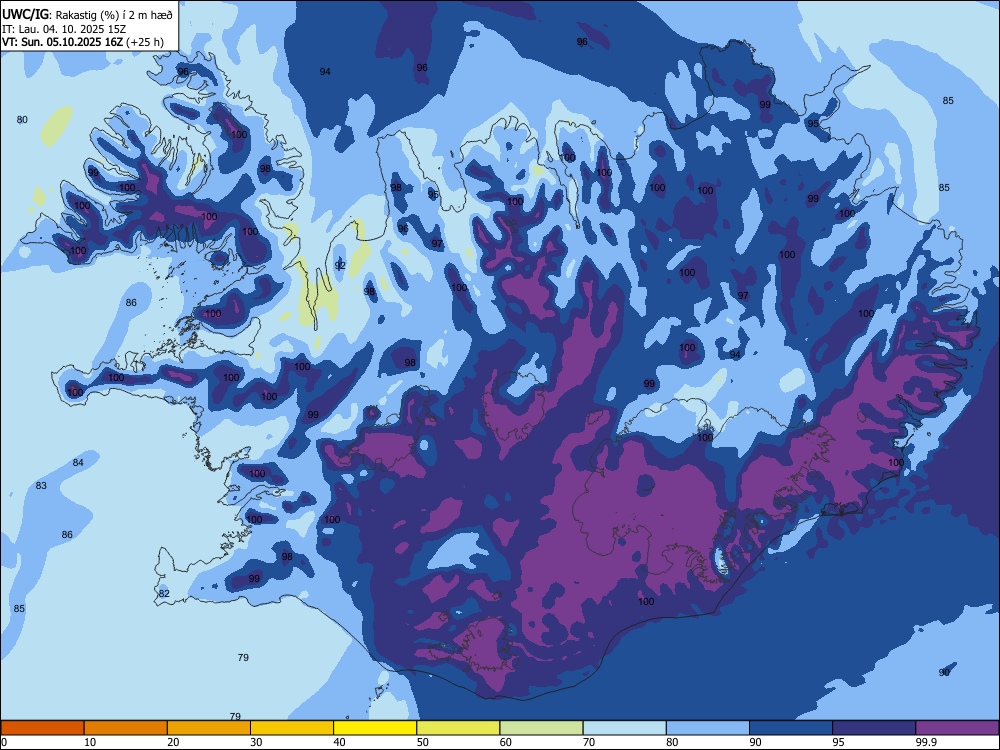Viewport: 1000px width, 750px height.
Task: Click the dark orange 0–10 legend color block
Action: [42, 728]
